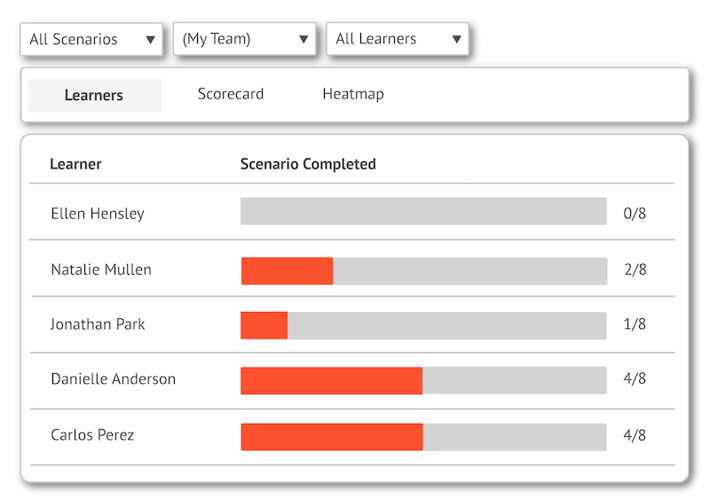
Task: Click the All Scenarios dropdown arrow
Action: (150, 40)
